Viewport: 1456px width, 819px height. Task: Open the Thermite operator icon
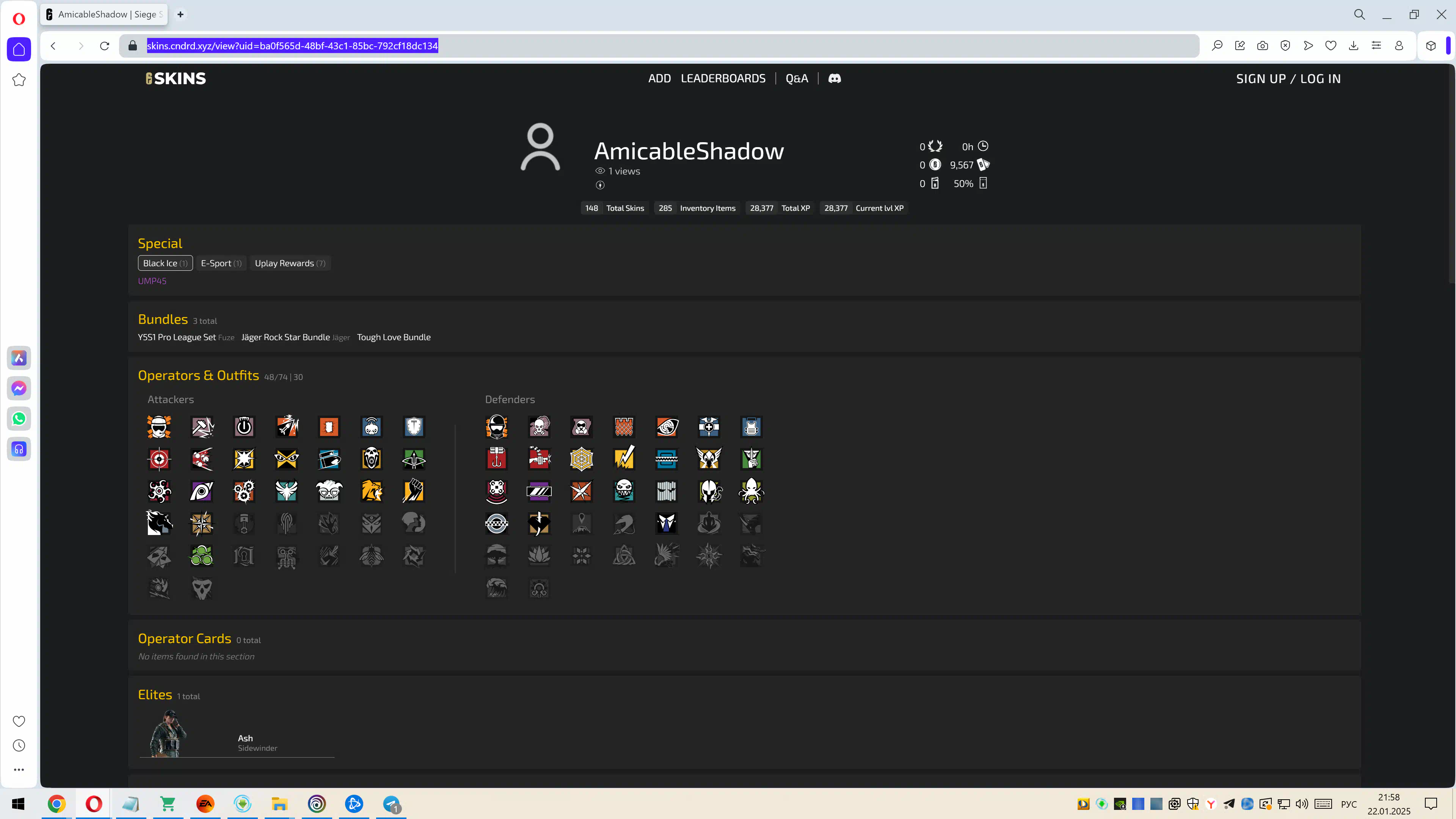[x=329, y=427]
